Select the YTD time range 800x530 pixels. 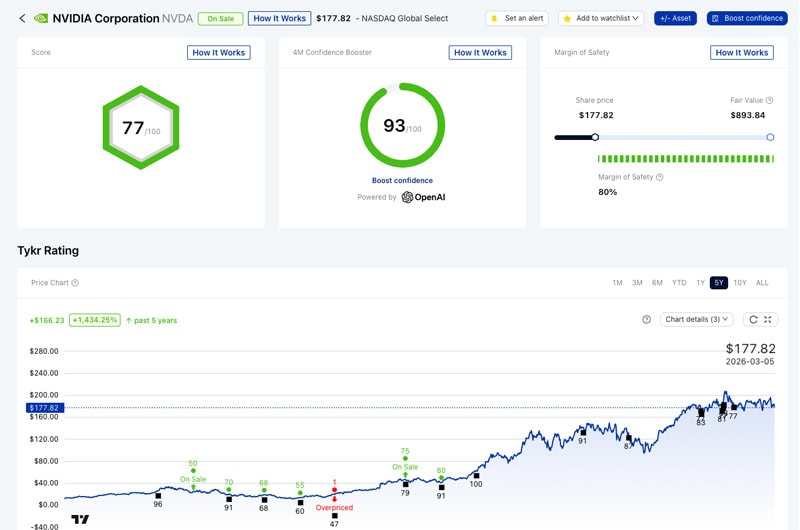coord(679,283)
